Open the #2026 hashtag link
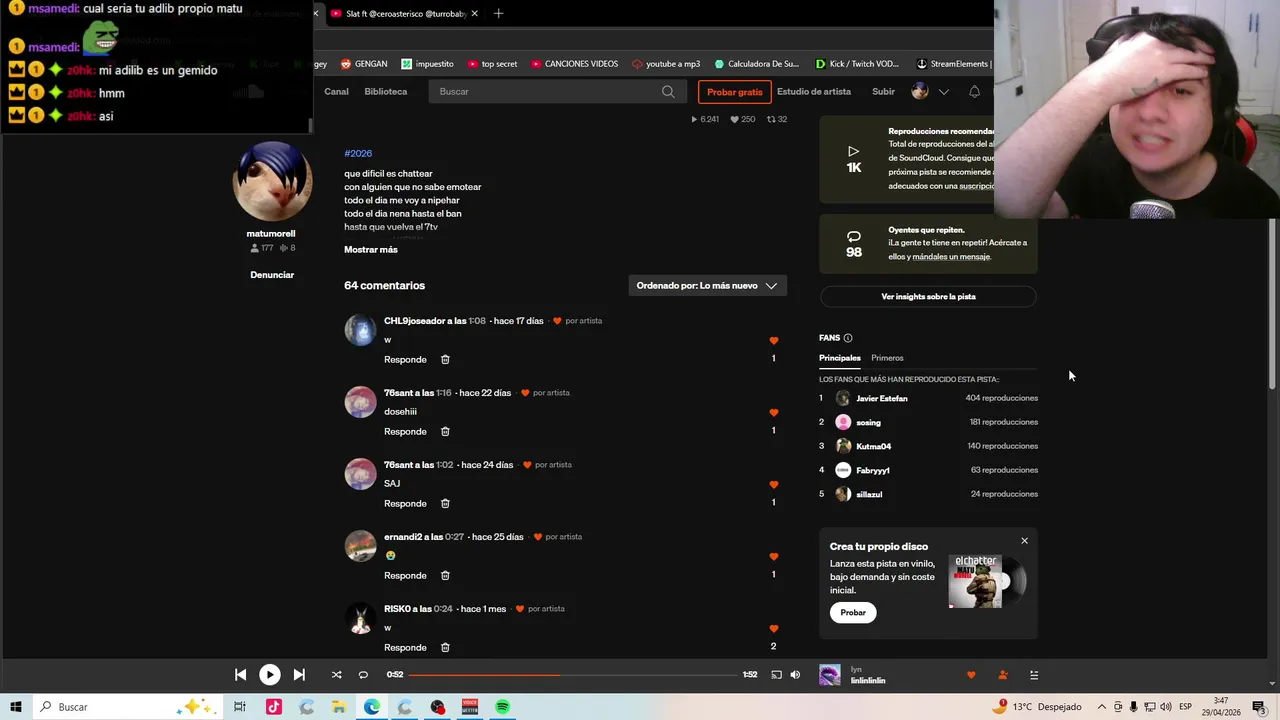Viewport: 1280px width, 720px height. (358, 153)
